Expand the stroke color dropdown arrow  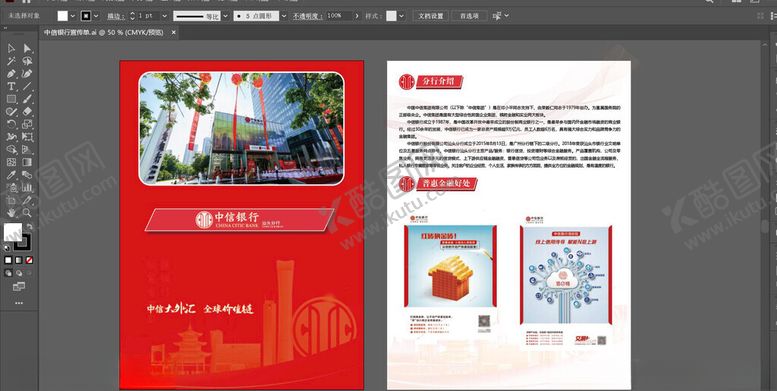(96, 16)
